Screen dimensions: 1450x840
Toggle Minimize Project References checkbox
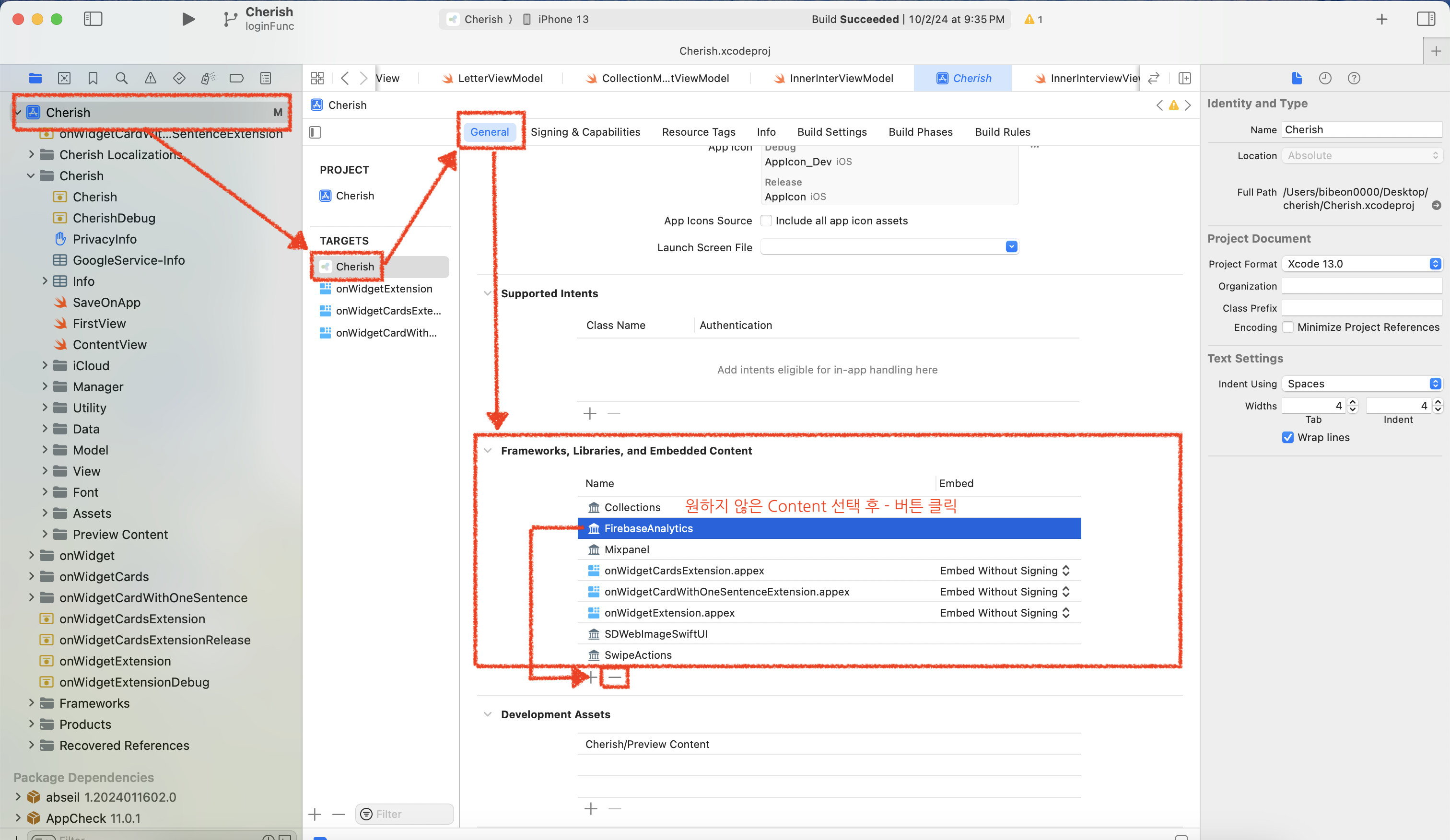(1288, 327)
